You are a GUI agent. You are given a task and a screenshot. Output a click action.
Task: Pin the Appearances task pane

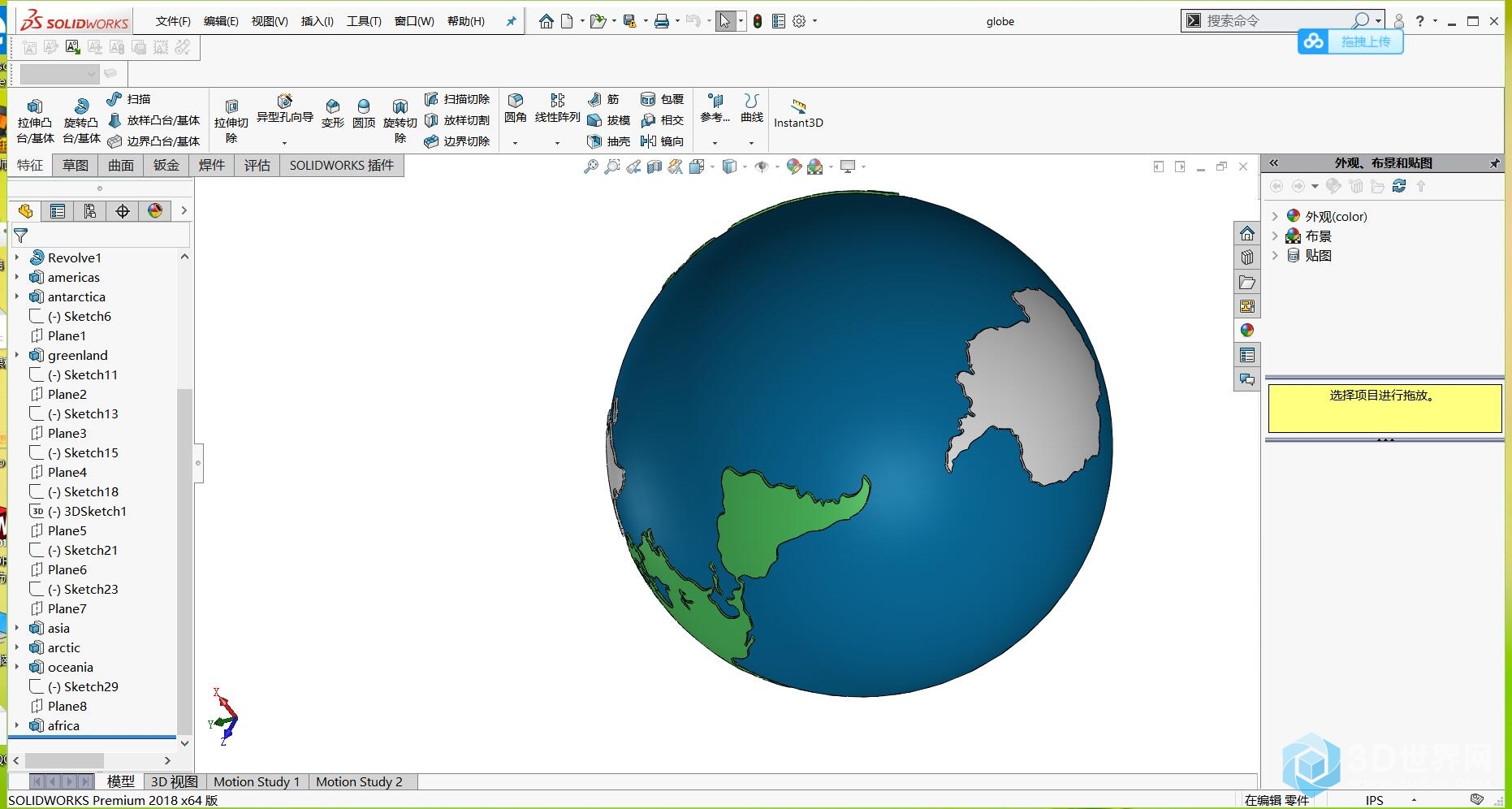tap(1494, 163)
